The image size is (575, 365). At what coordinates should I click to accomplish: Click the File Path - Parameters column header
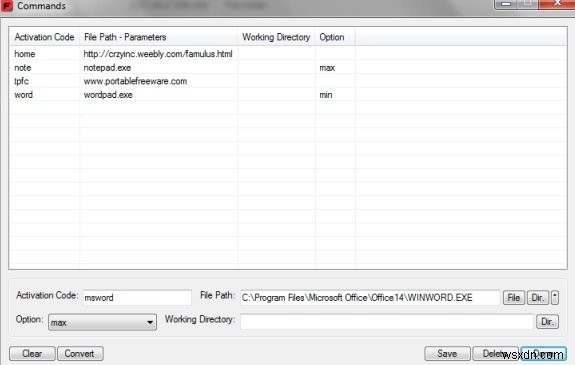pyautogui.click(x=159, y=37)
